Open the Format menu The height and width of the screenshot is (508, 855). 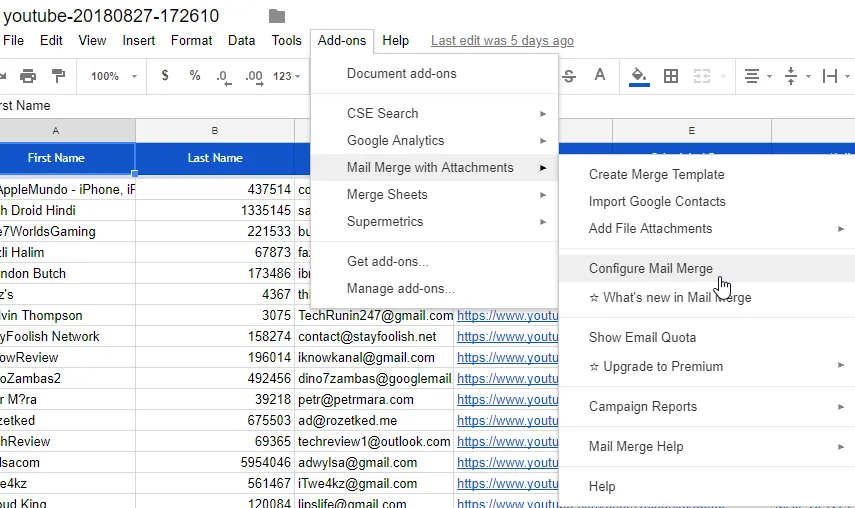[191, 41]
